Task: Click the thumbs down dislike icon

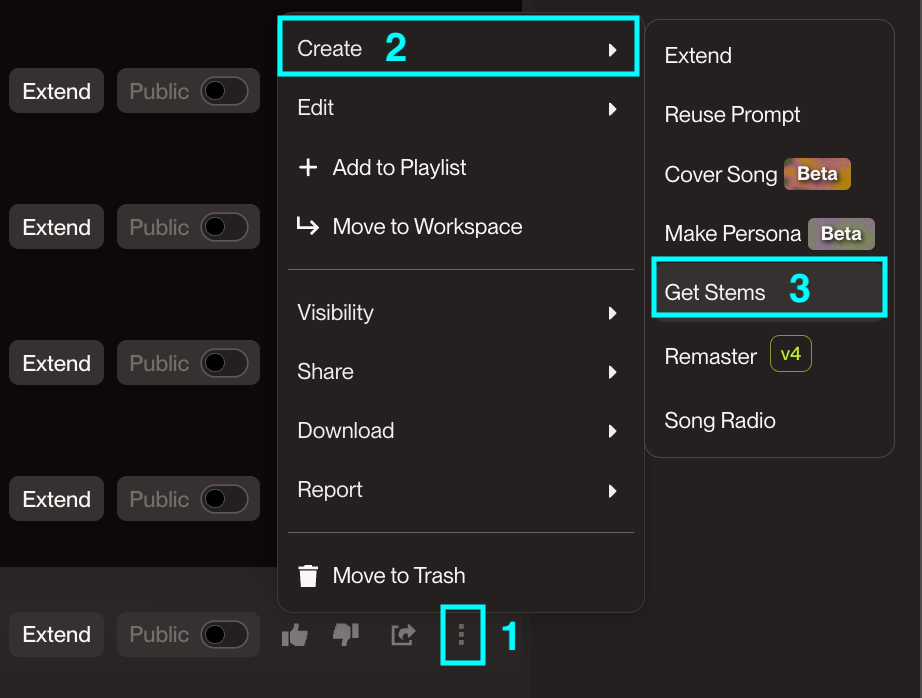Action: (346, 635)
